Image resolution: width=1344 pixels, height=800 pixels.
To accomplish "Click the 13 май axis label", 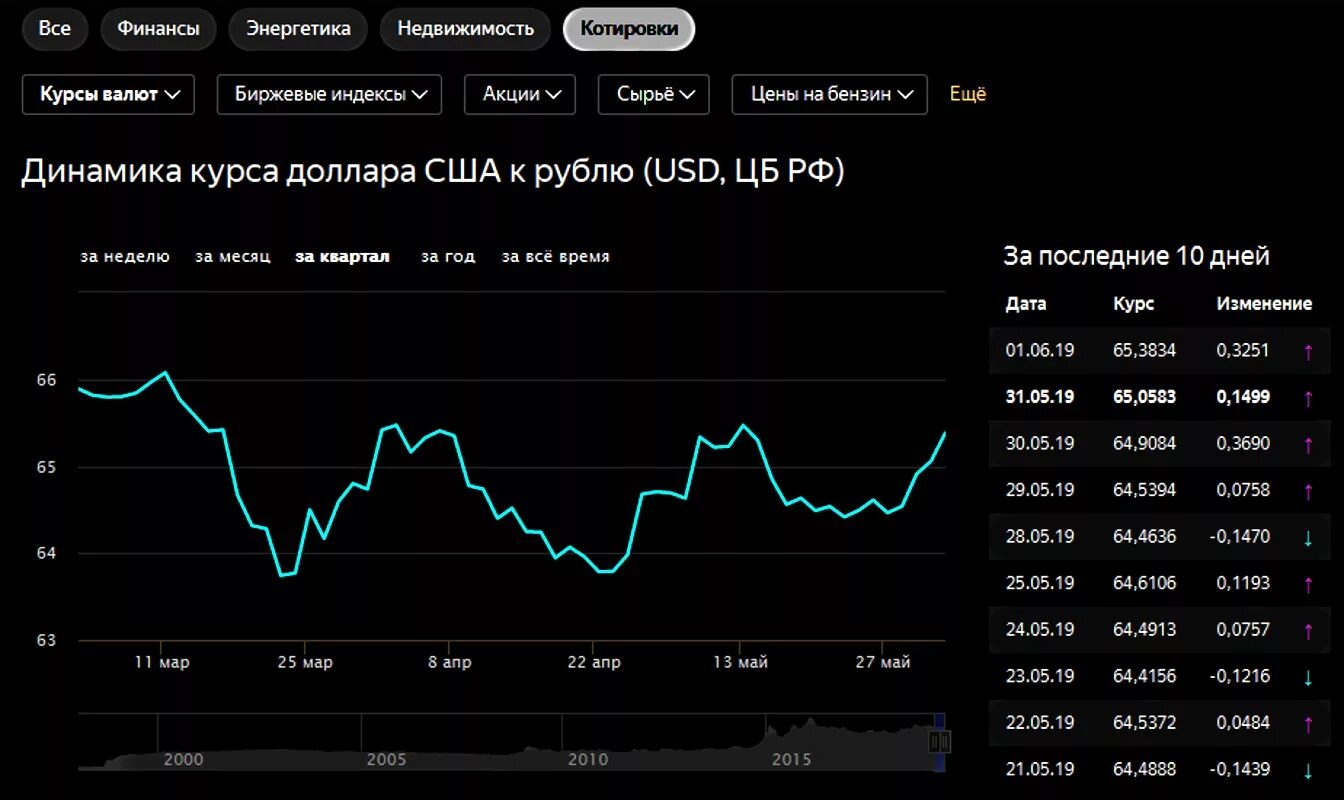I will (739, 663).
